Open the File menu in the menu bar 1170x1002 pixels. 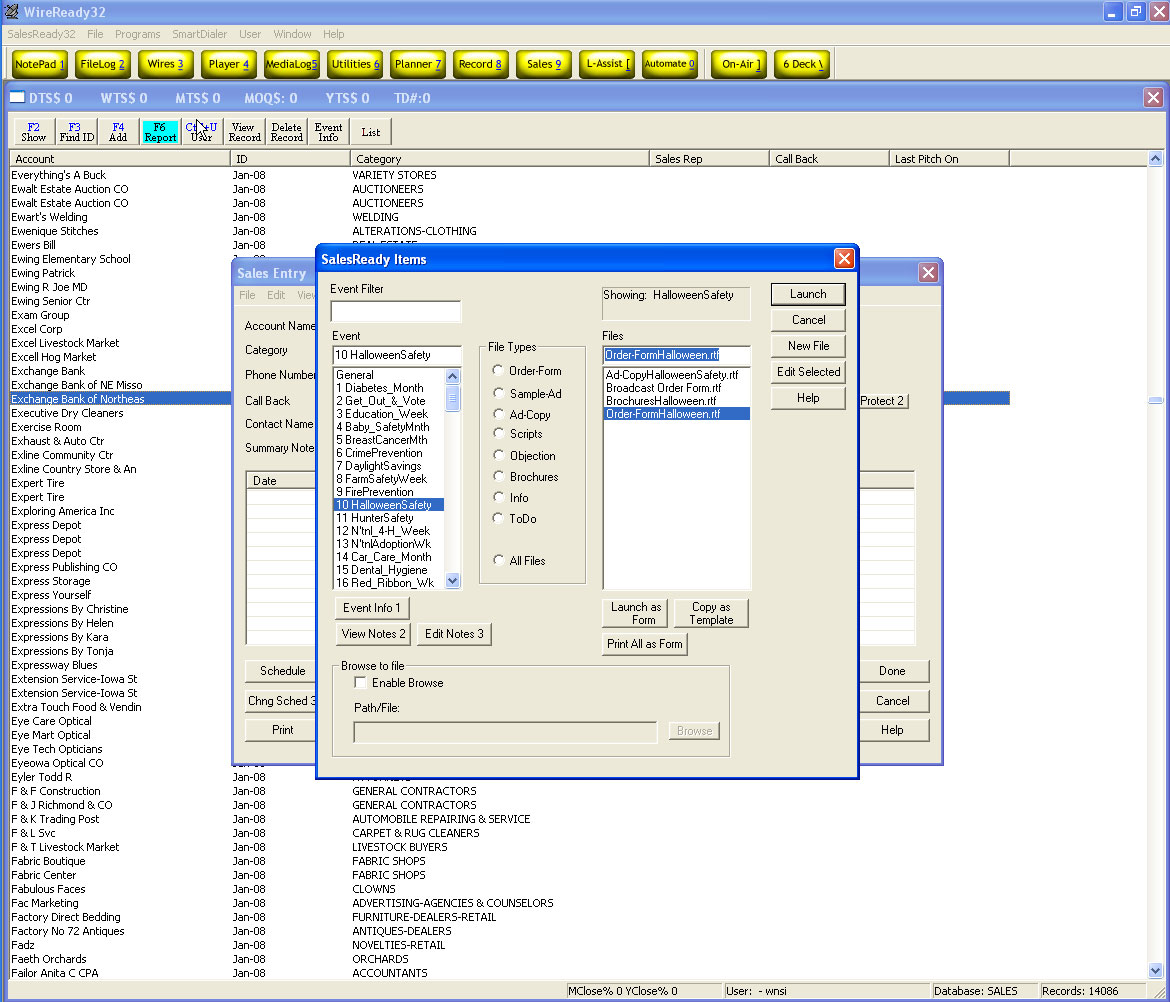coord(95,34)
